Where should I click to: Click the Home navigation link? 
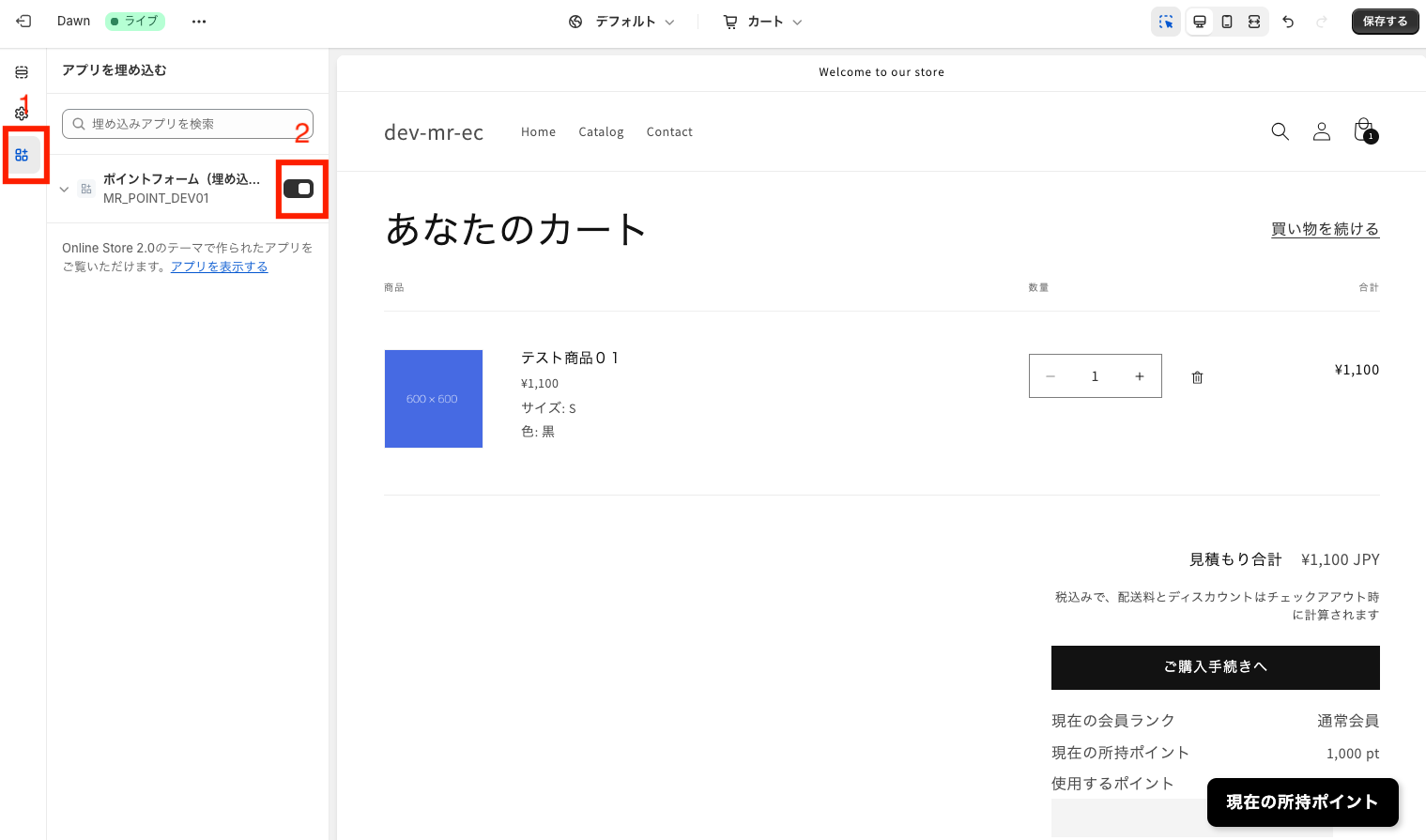click(x=538, y=132)
